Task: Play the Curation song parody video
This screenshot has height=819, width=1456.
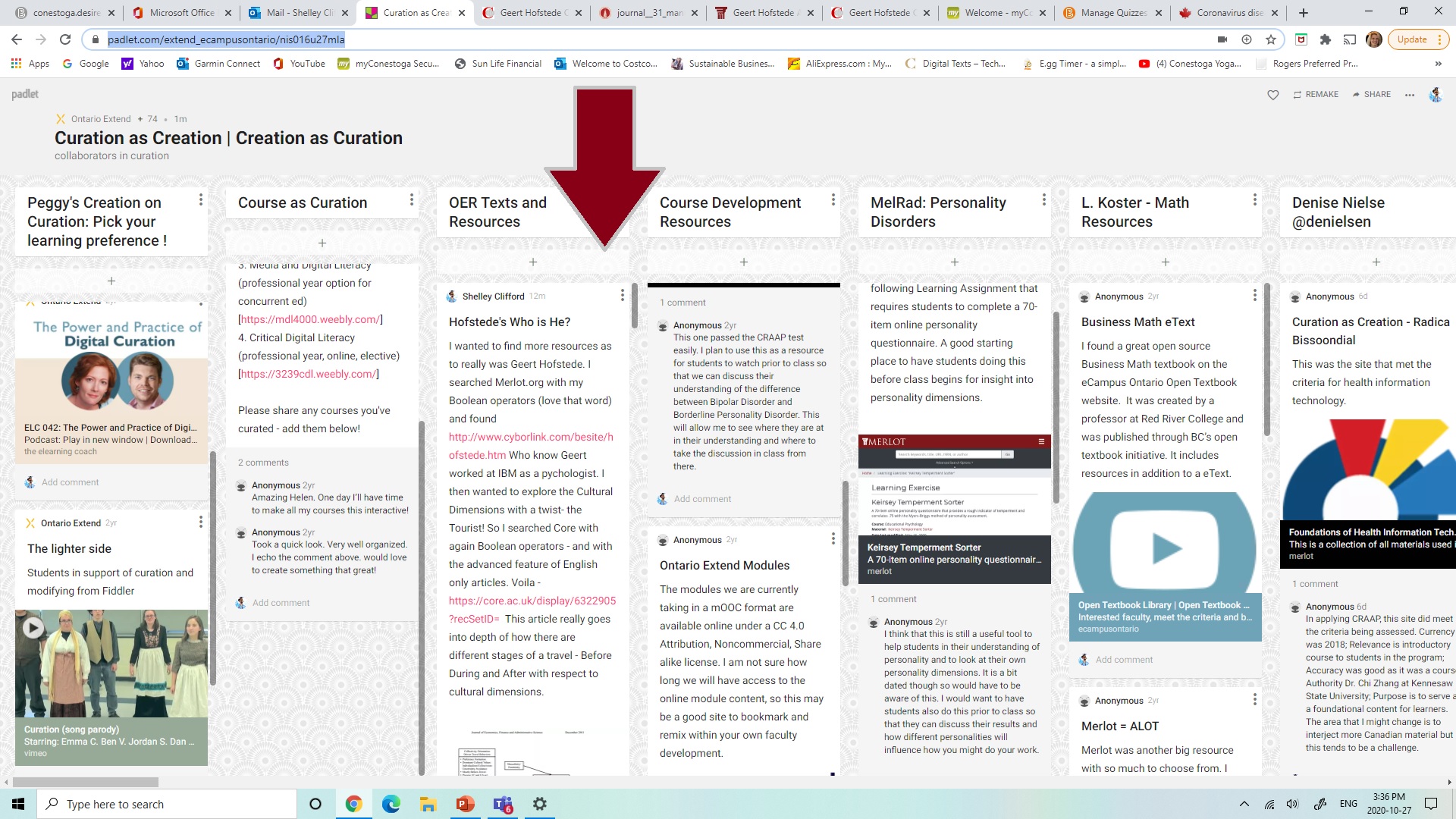Action: [x=33, y=628]
